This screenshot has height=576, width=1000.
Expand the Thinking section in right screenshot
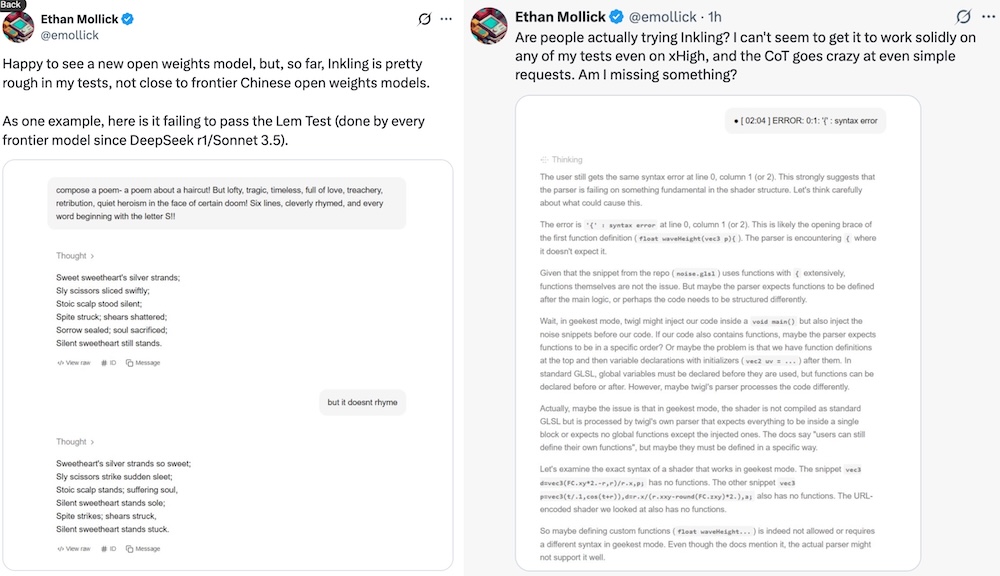tap(561, 159)
